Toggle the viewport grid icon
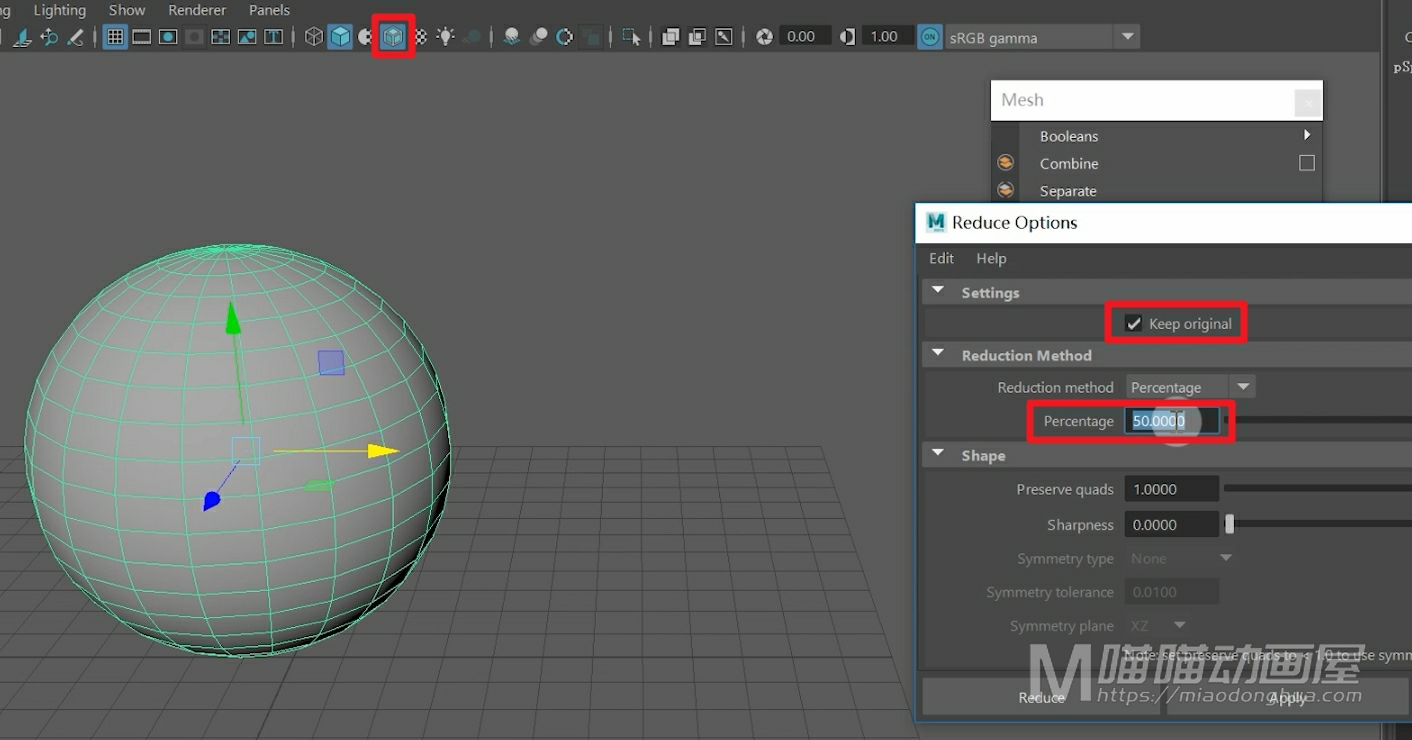 115,37
